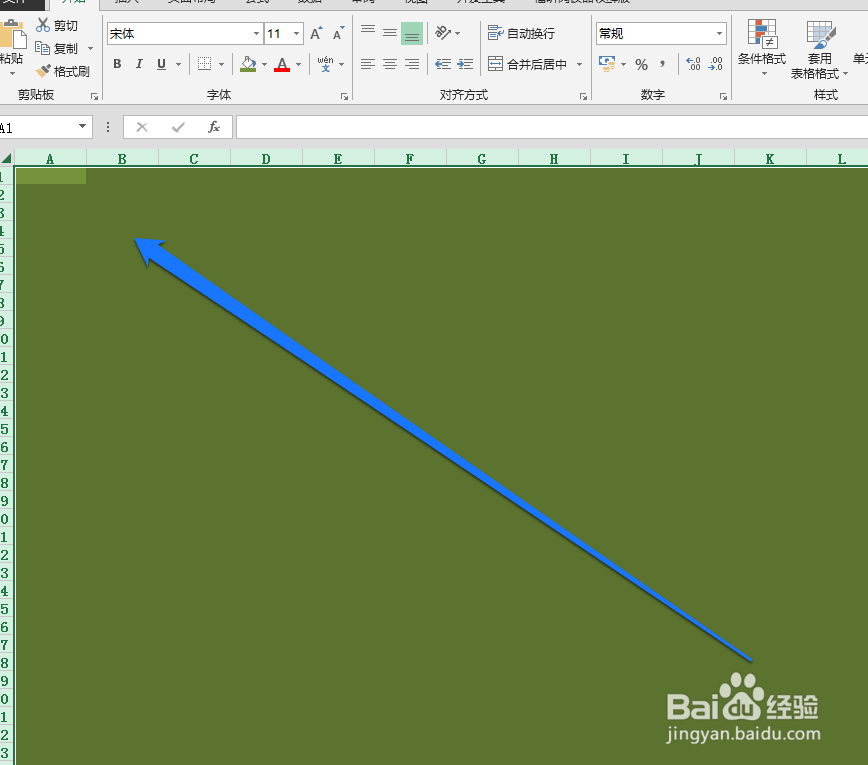This screenshot has width=868, height=765.
Task: Open copy options dropdown arrow
Action: point(91,49)
